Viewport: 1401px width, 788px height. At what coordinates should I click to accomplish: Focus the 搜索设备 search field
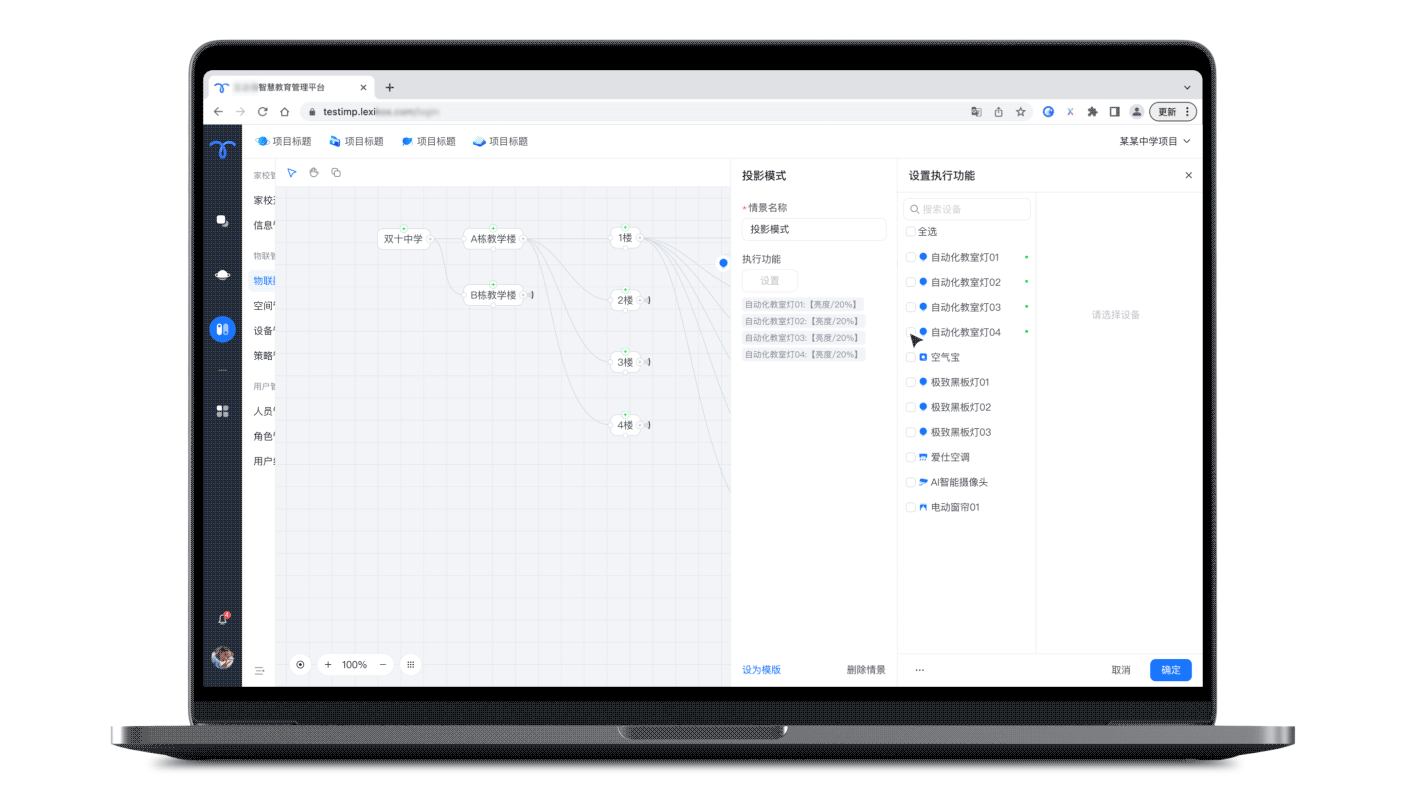click(967, 209)
